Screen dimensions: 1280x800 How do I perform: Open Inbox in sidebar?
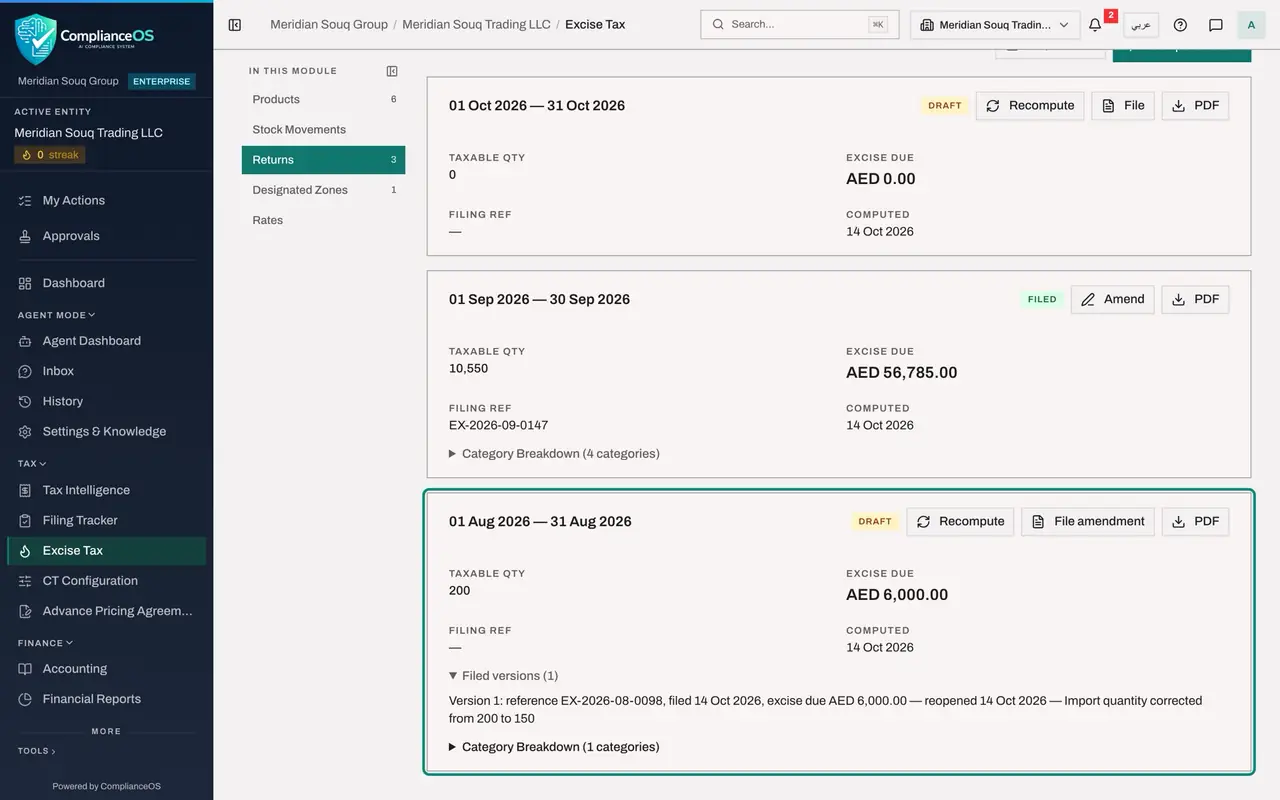[106, 371]
